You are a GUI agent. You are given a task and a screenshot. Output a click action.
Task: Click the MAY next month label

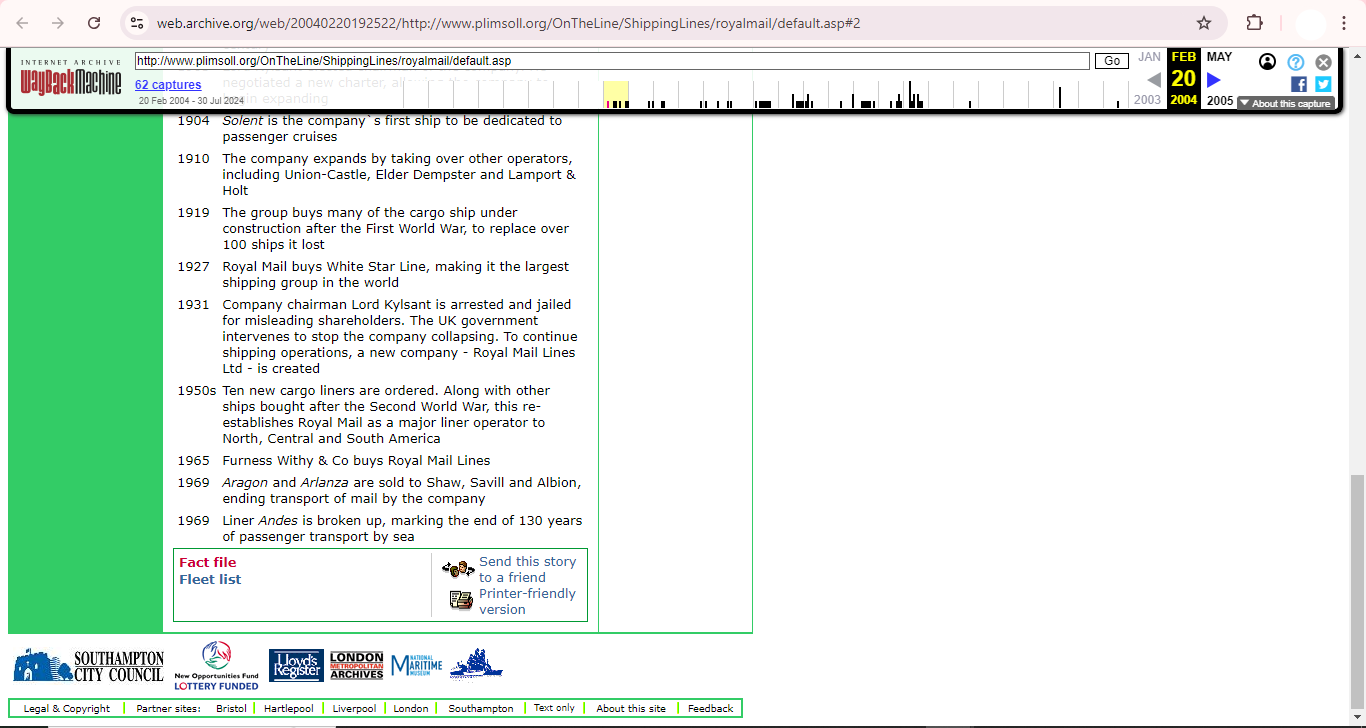[x=1219, y=57]
